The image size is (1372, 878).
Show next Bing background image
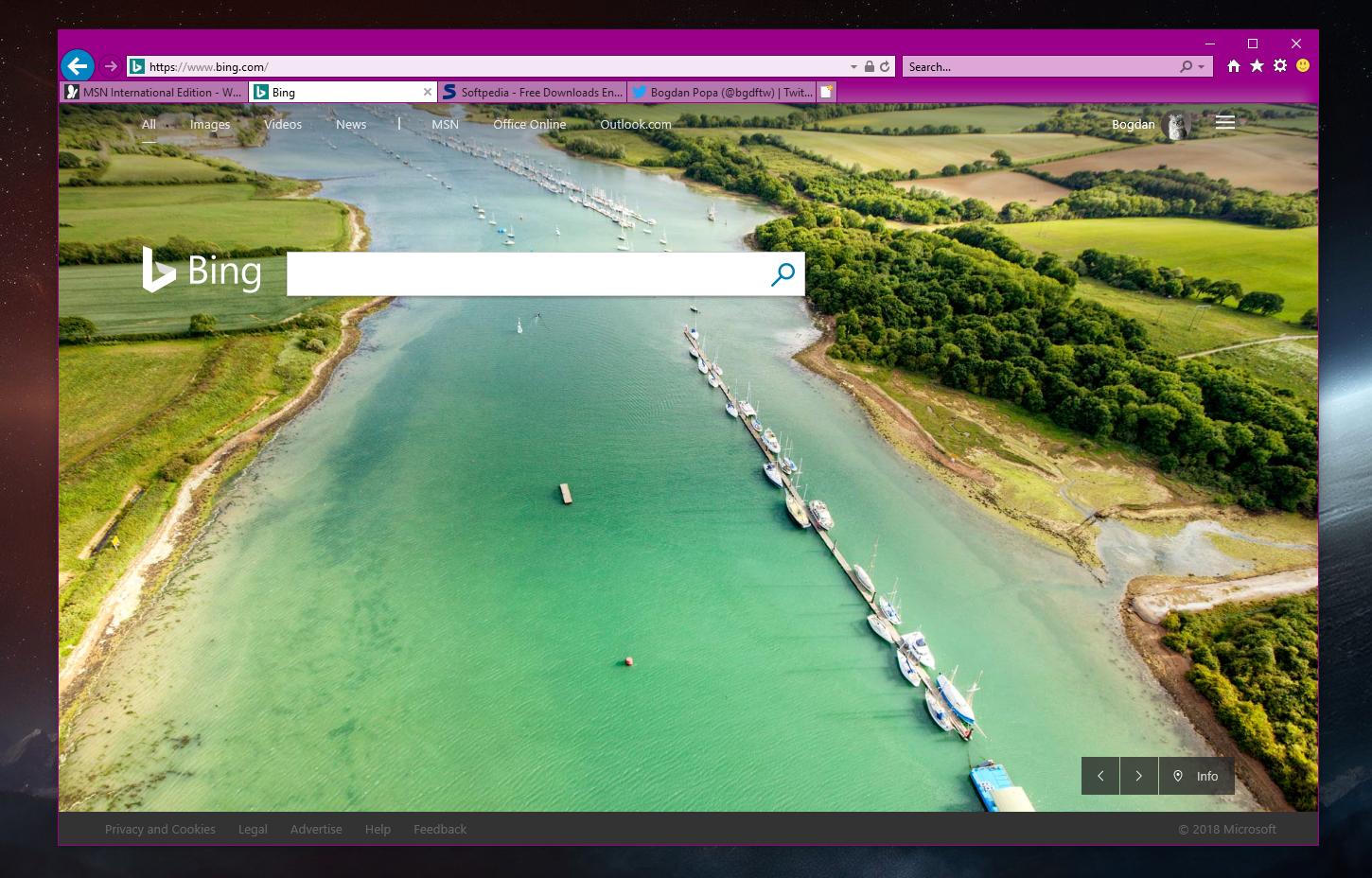1139,776
